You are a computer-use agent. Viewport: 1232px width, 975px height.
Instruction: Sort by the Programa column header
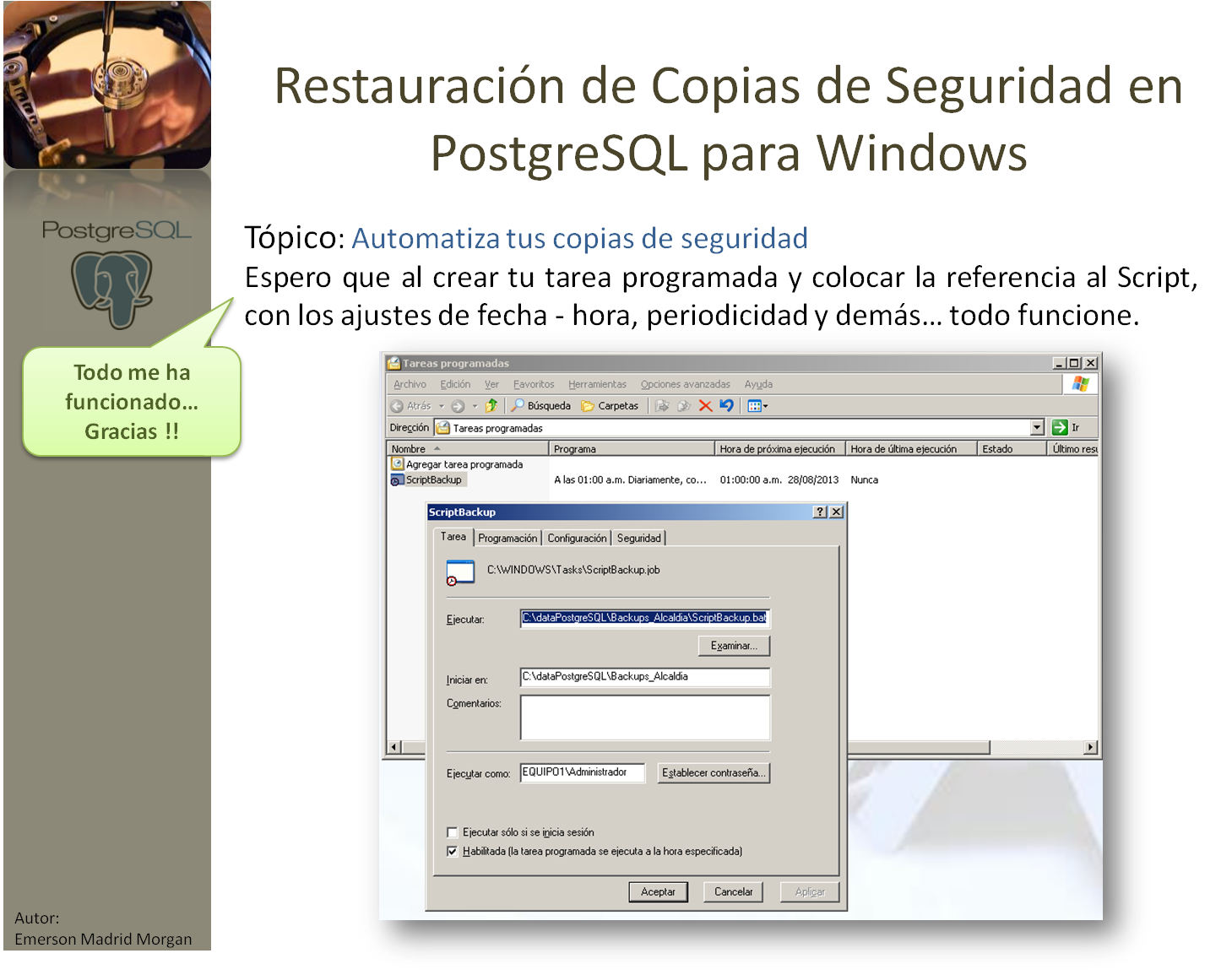pos(631,449)
